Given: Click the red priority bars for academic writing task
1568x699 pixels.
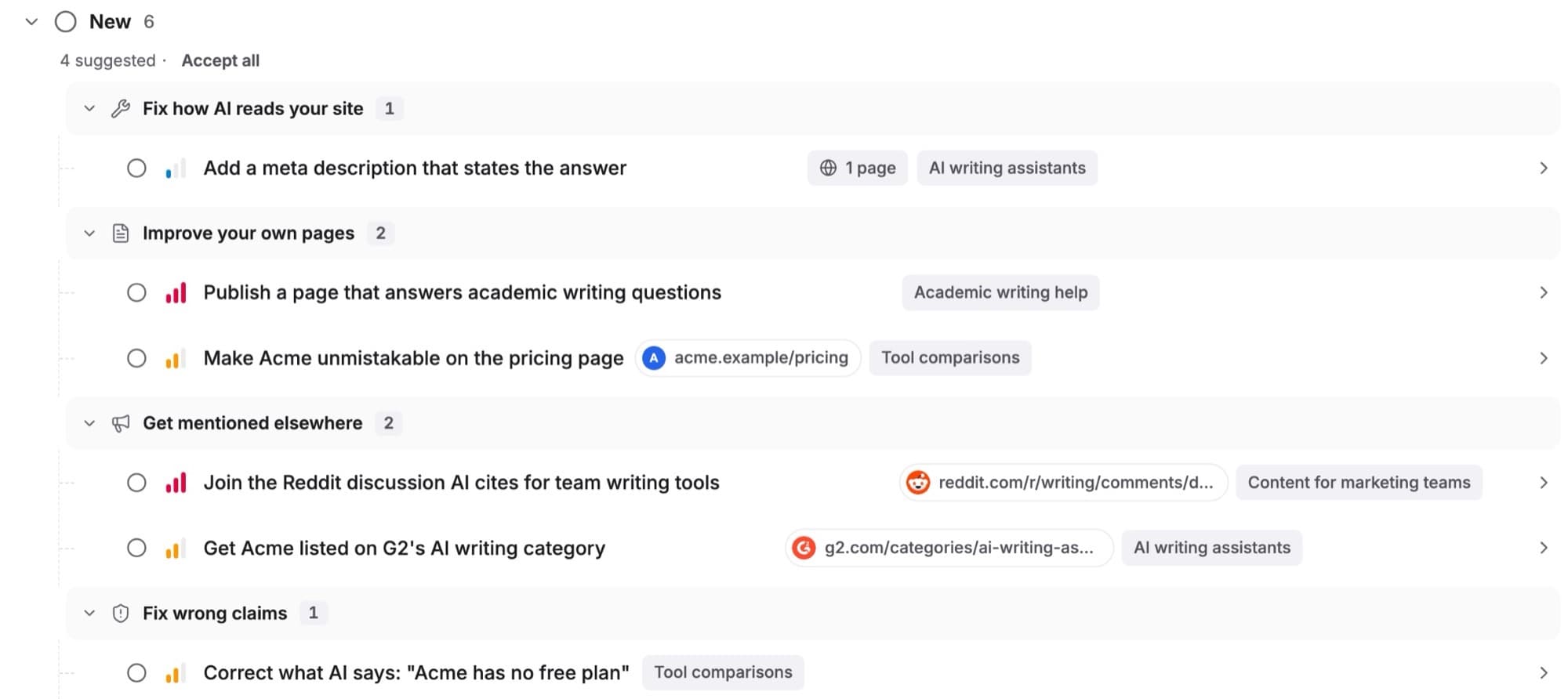Looking at the screenshot, I should pos(176,293).
